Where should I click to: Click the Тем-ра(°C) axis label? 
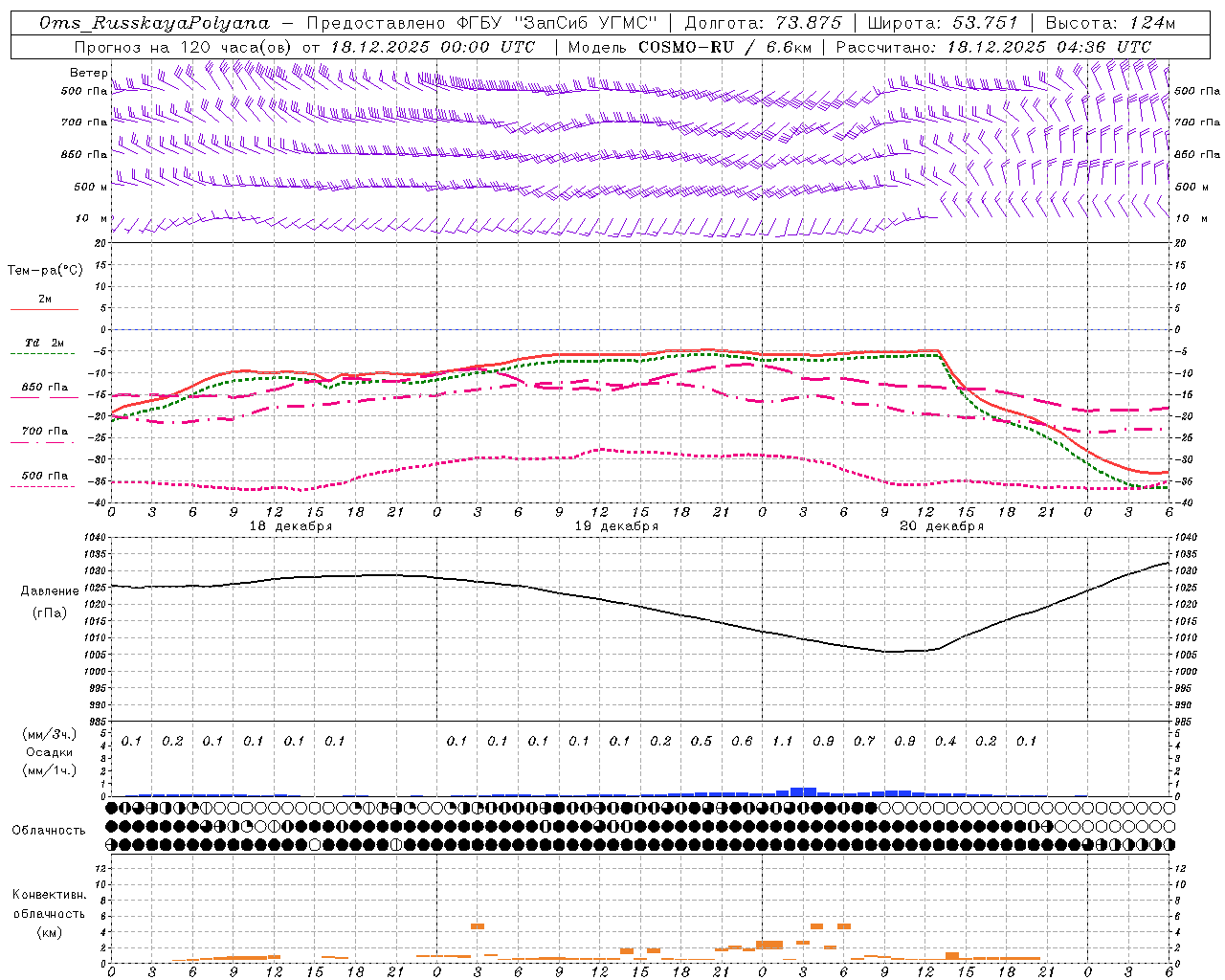point(45,271)
